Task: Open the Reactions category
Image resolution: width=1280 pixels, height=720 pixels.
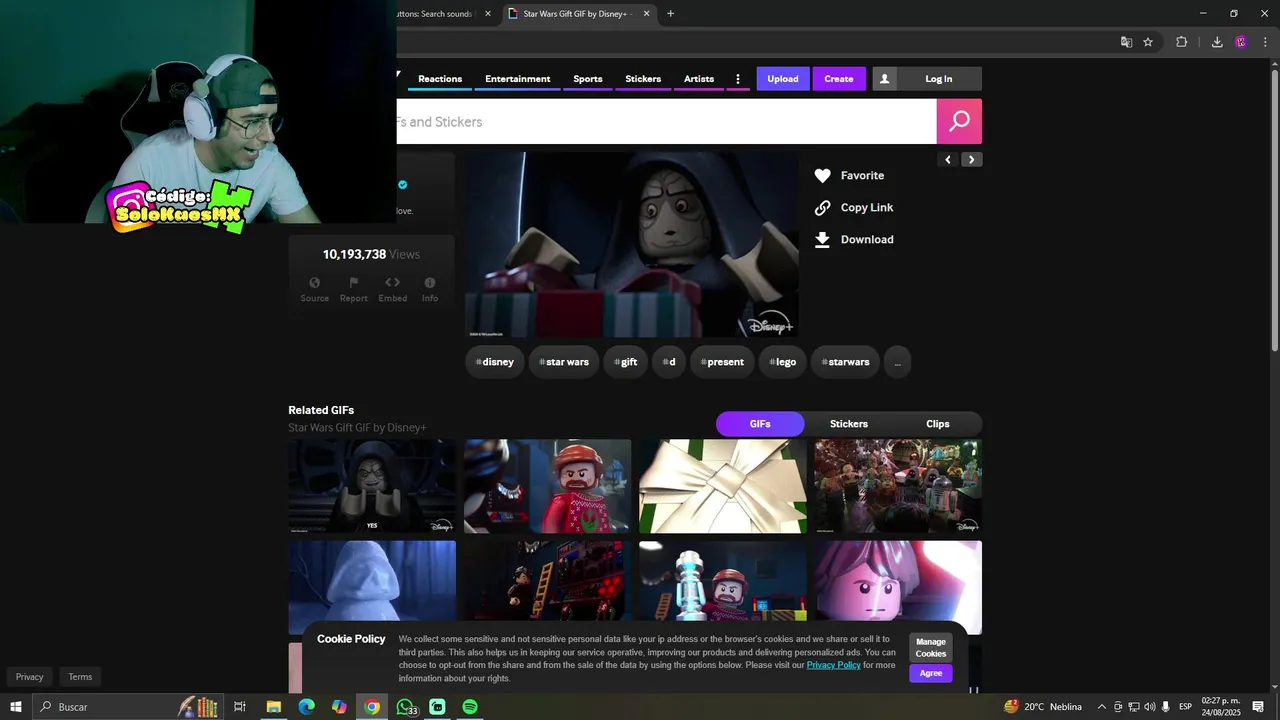Action: coord(440,79)
